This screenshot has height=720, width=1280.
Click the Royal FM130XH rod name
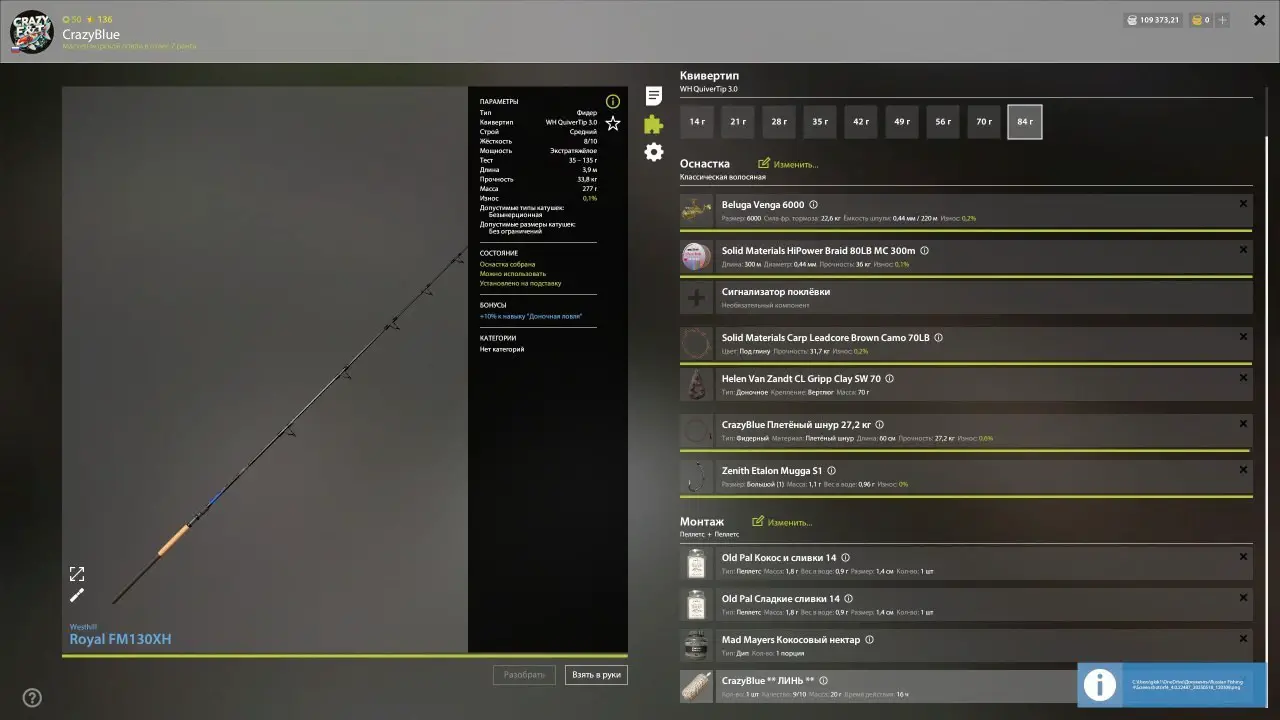(x=120, y=640)
